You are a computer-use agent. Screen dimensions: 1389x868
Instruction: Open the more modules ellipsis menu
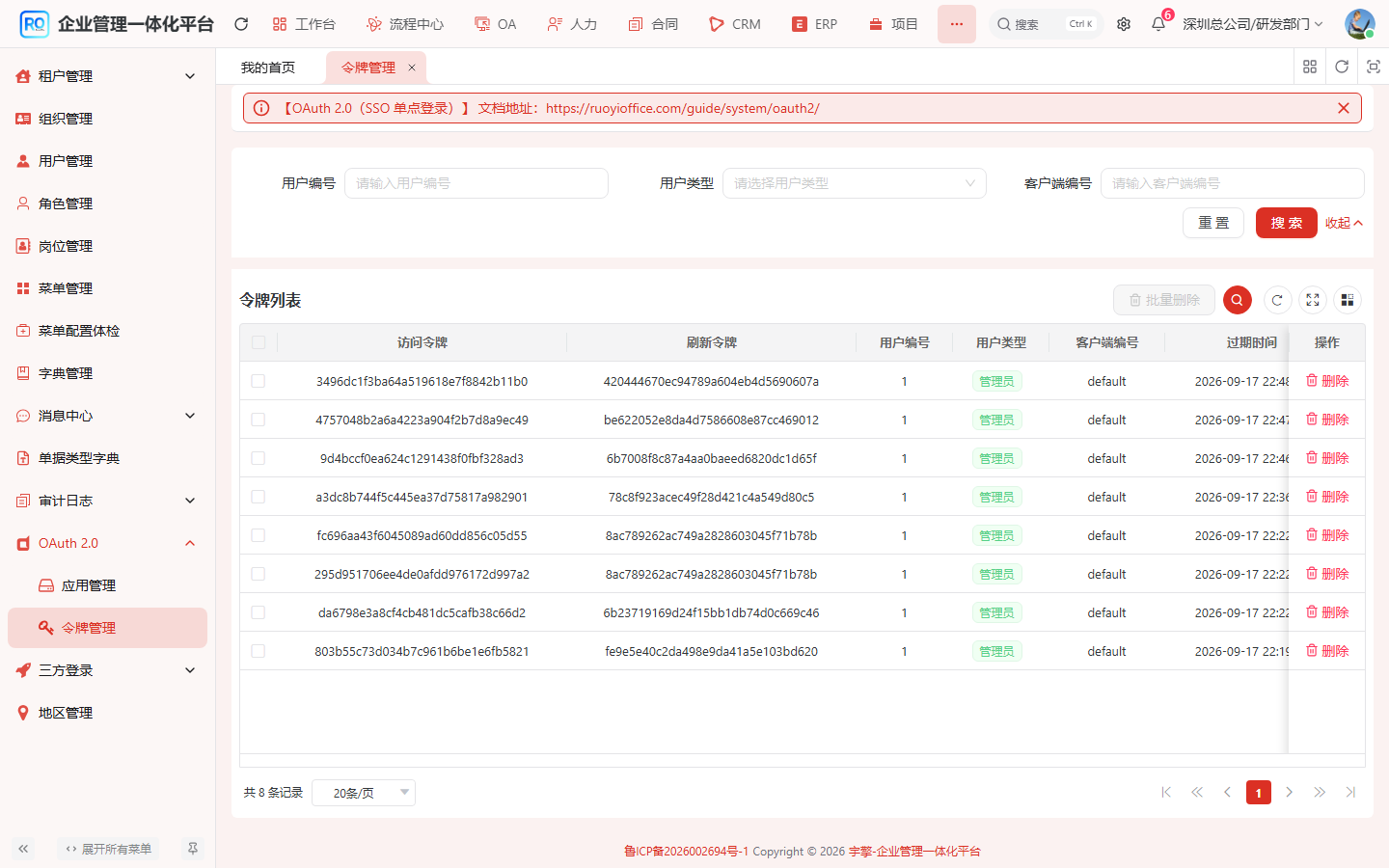coord(957,24)
